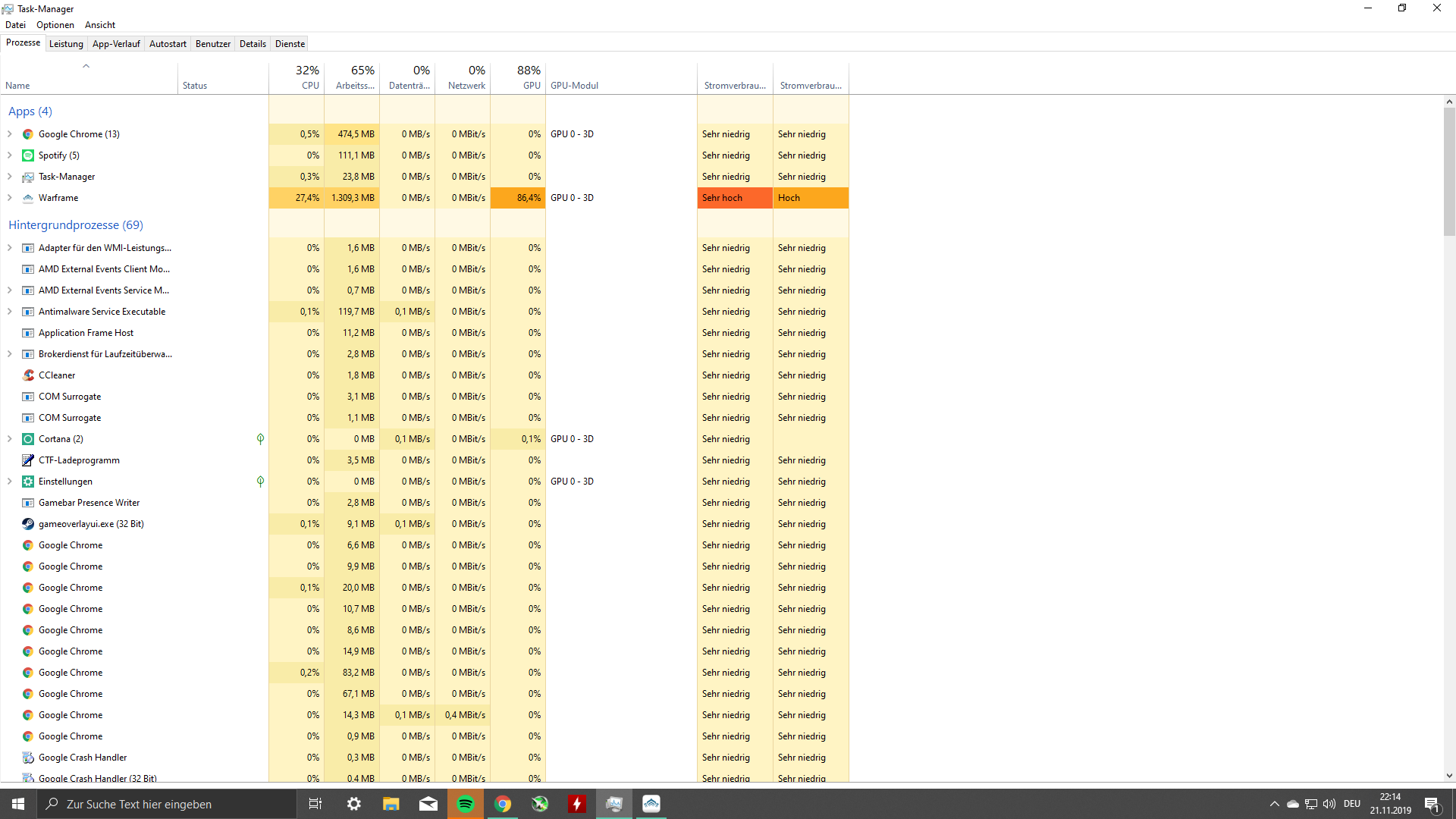
Task: Expand the Cortana (2) process group
Action: [x=10, y=439]
